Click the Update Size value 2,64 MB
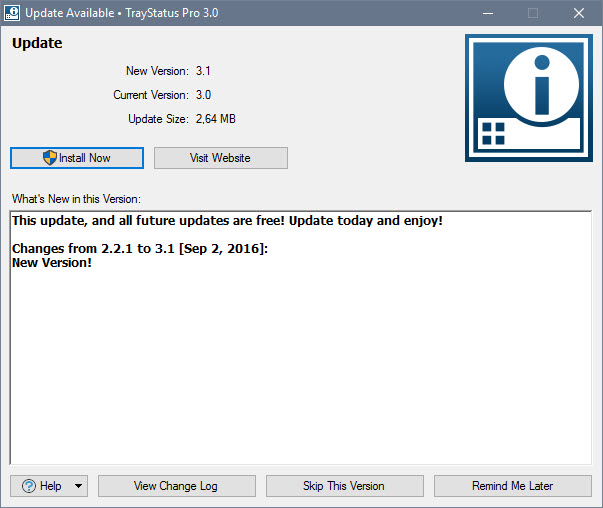This screenshot has height=508, width=603. click(x=216, y=119)
